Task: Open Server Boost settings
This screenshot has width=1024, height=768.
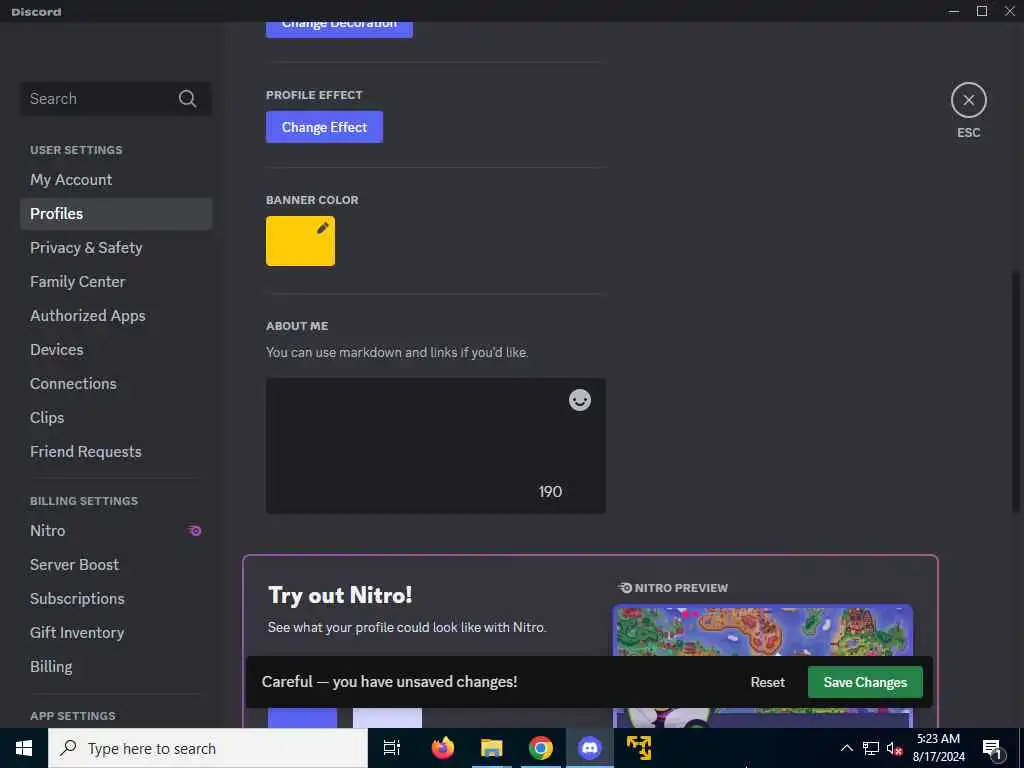Action: [116, 564]
